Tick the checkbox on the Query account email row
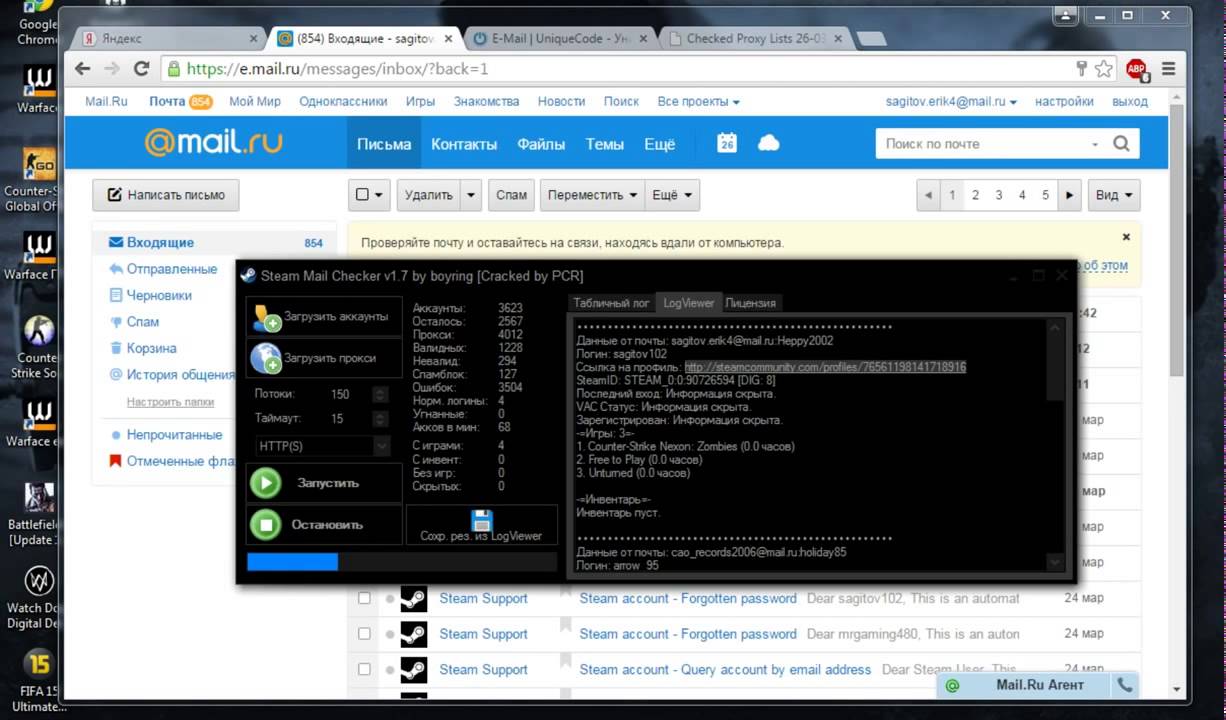Viewport: 1226px width, 720px height. coord(364,669)
